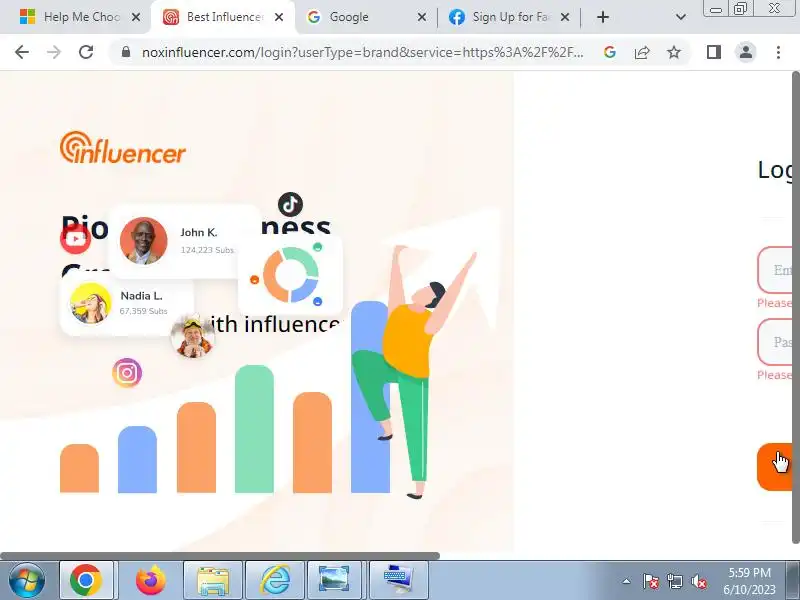Click the horizontal page scrollbar
The height and width of the screenshot is (600, 800).
219,556
